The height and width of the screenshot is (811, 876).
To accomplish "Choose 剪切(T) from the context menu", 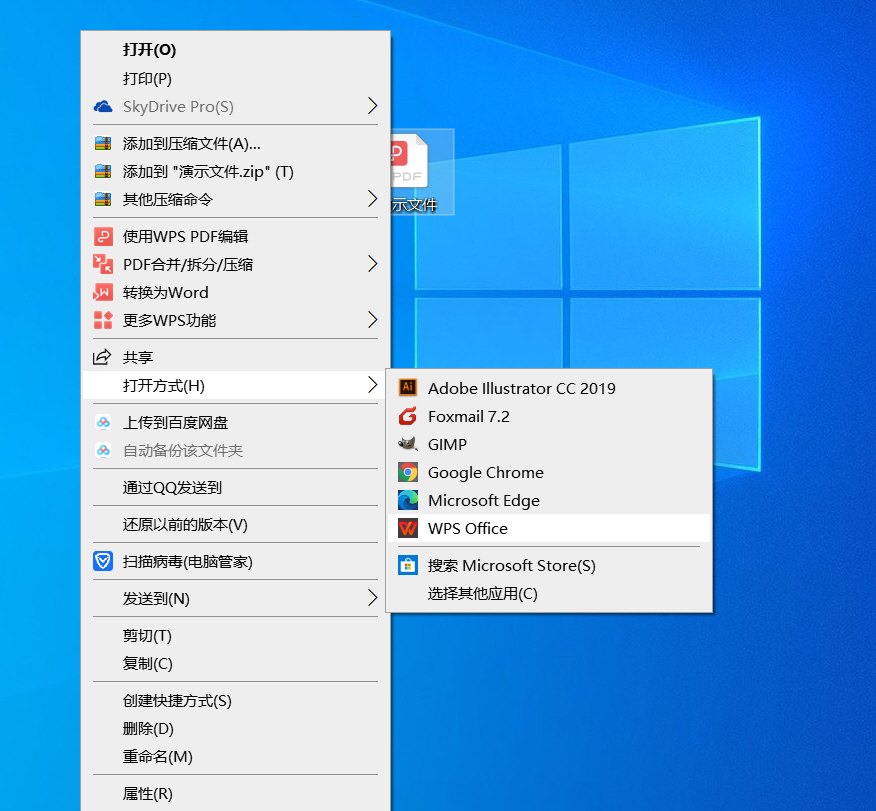I will click(x=235, y=636).
